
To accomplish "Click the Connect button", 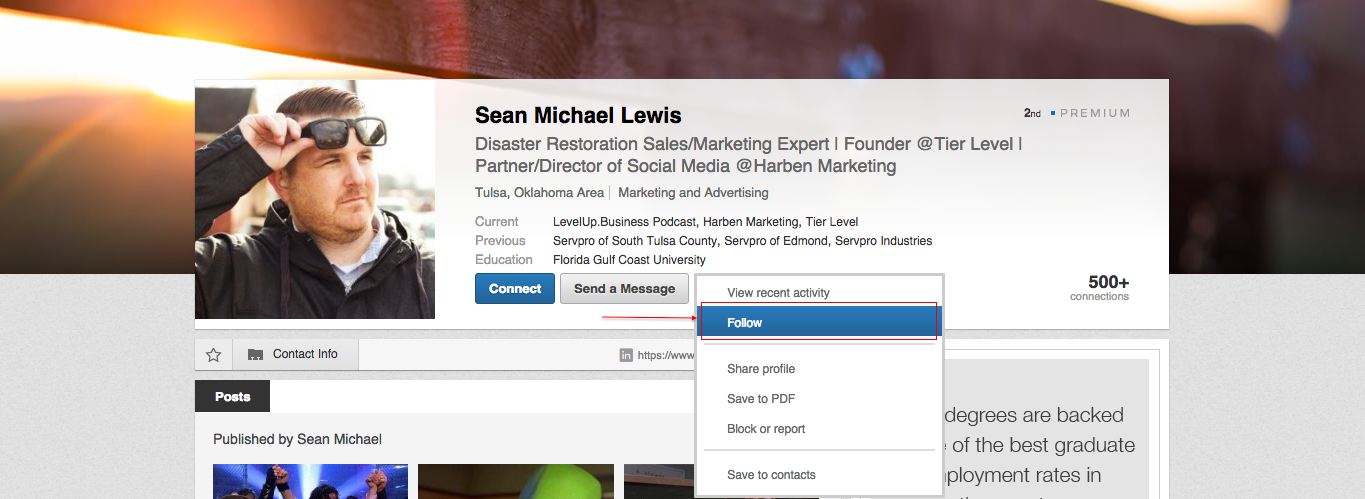I will coord(515,289).
